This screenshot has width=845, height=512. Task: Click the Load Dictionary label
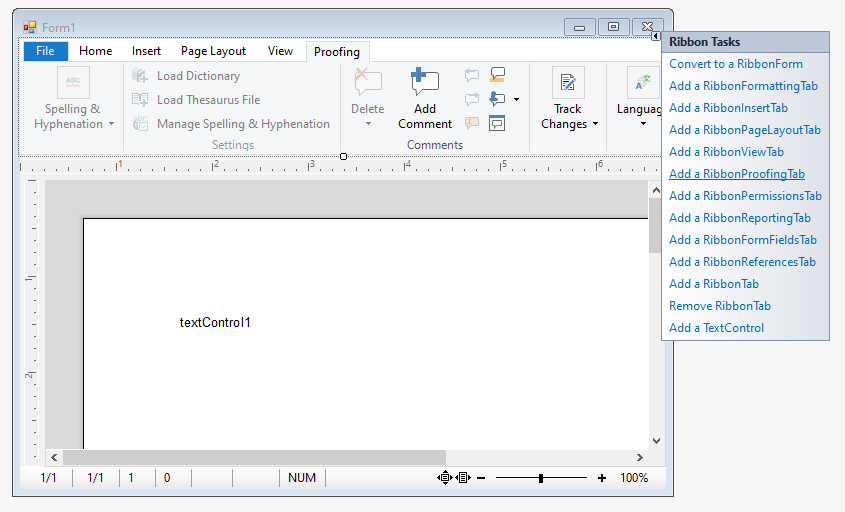tap(198, 76)
